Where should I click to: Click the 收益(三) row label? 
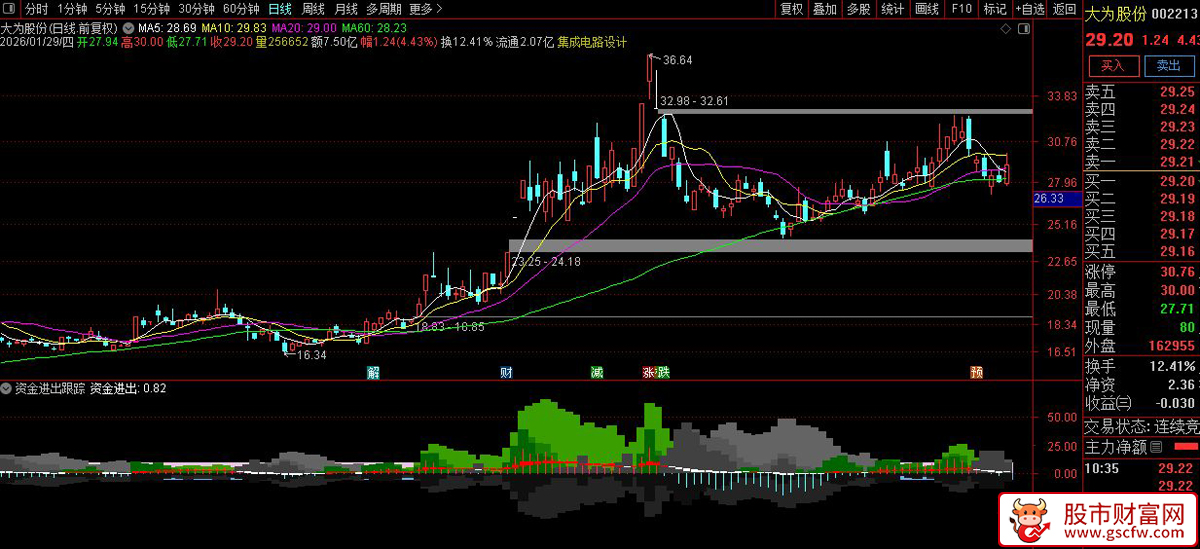click(1110, 403)
